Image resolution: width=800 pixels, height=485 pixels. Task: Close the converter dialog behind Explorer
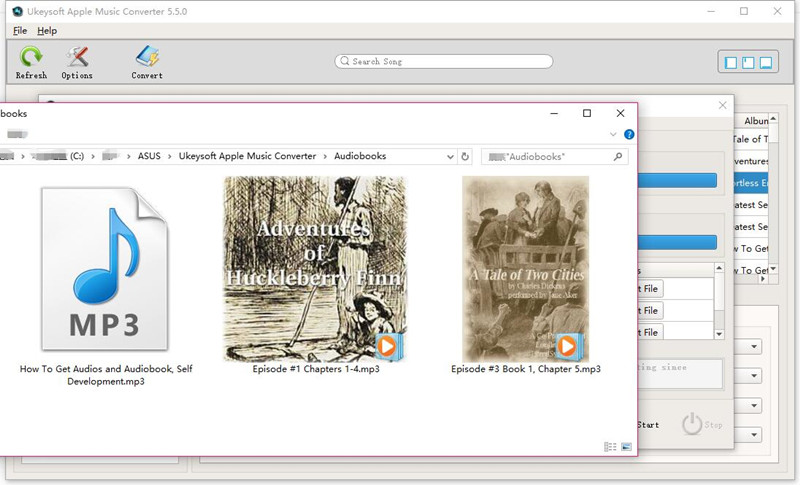click(722, 105)
